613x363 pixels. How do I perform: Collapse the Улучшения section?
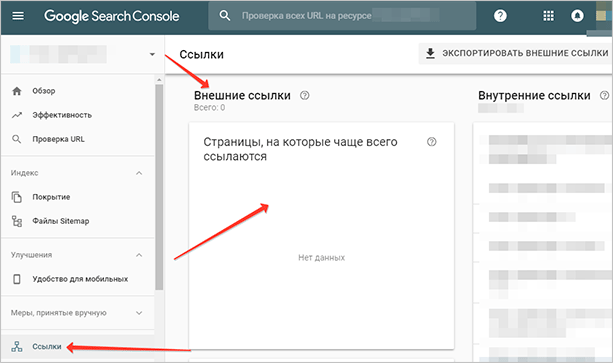pos(139,255)
